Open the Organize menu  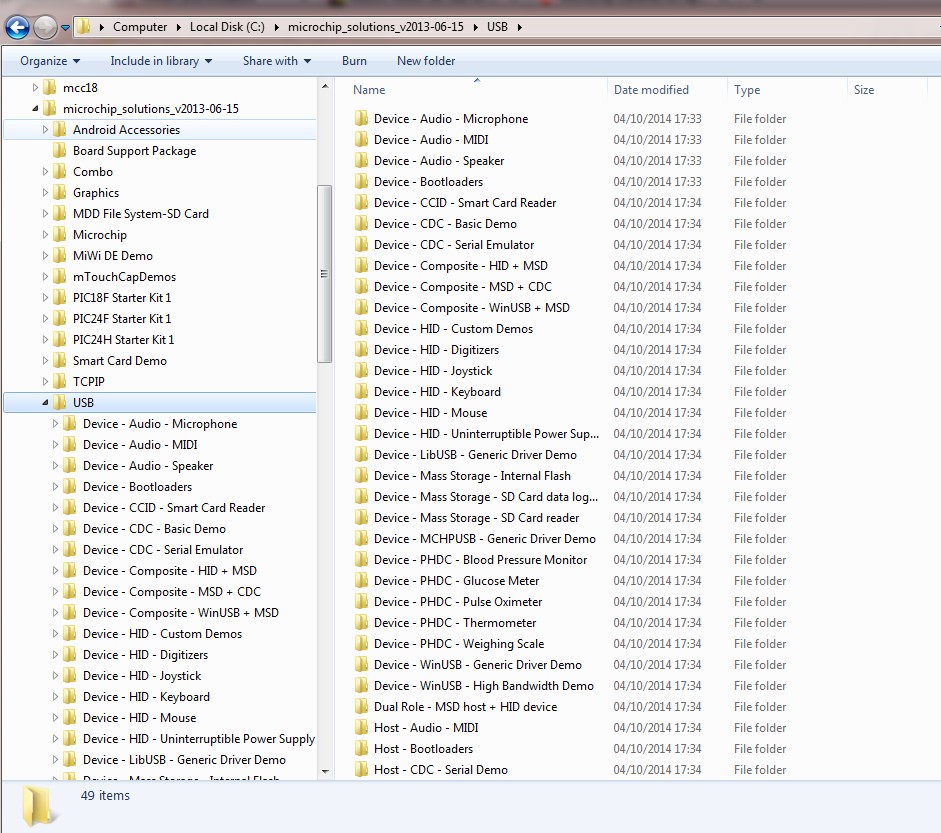[x=50, y=61]
